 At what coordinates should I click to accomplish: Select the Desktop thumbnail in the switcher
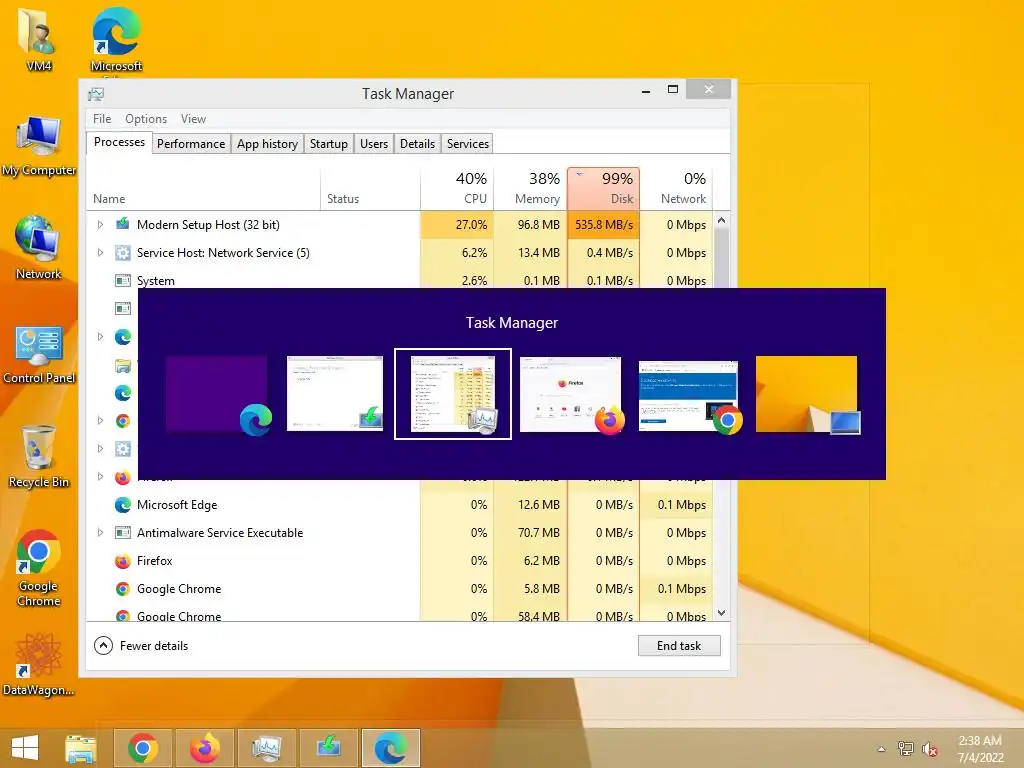click(807, 394)
